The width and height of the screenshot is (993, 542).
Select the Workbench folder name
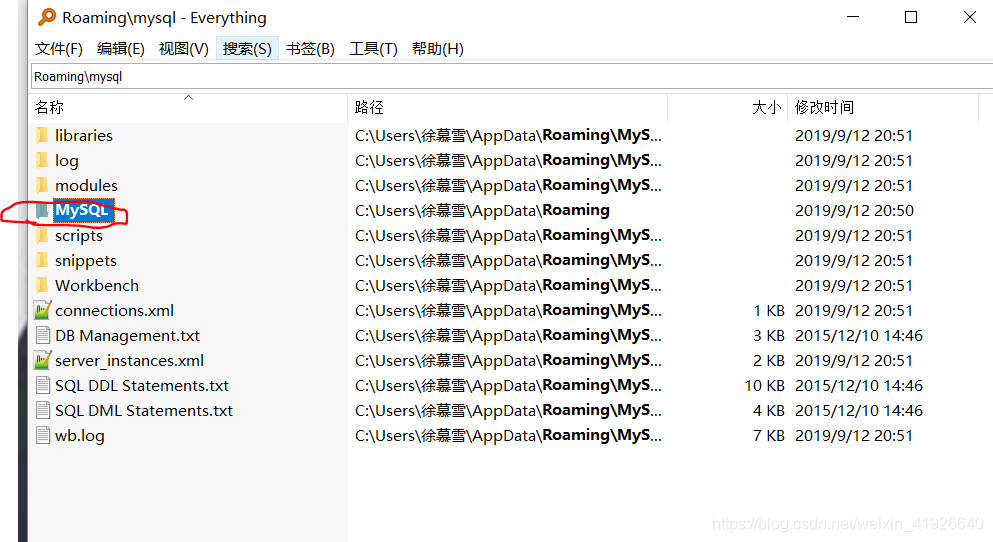click(x=97, y=286)
